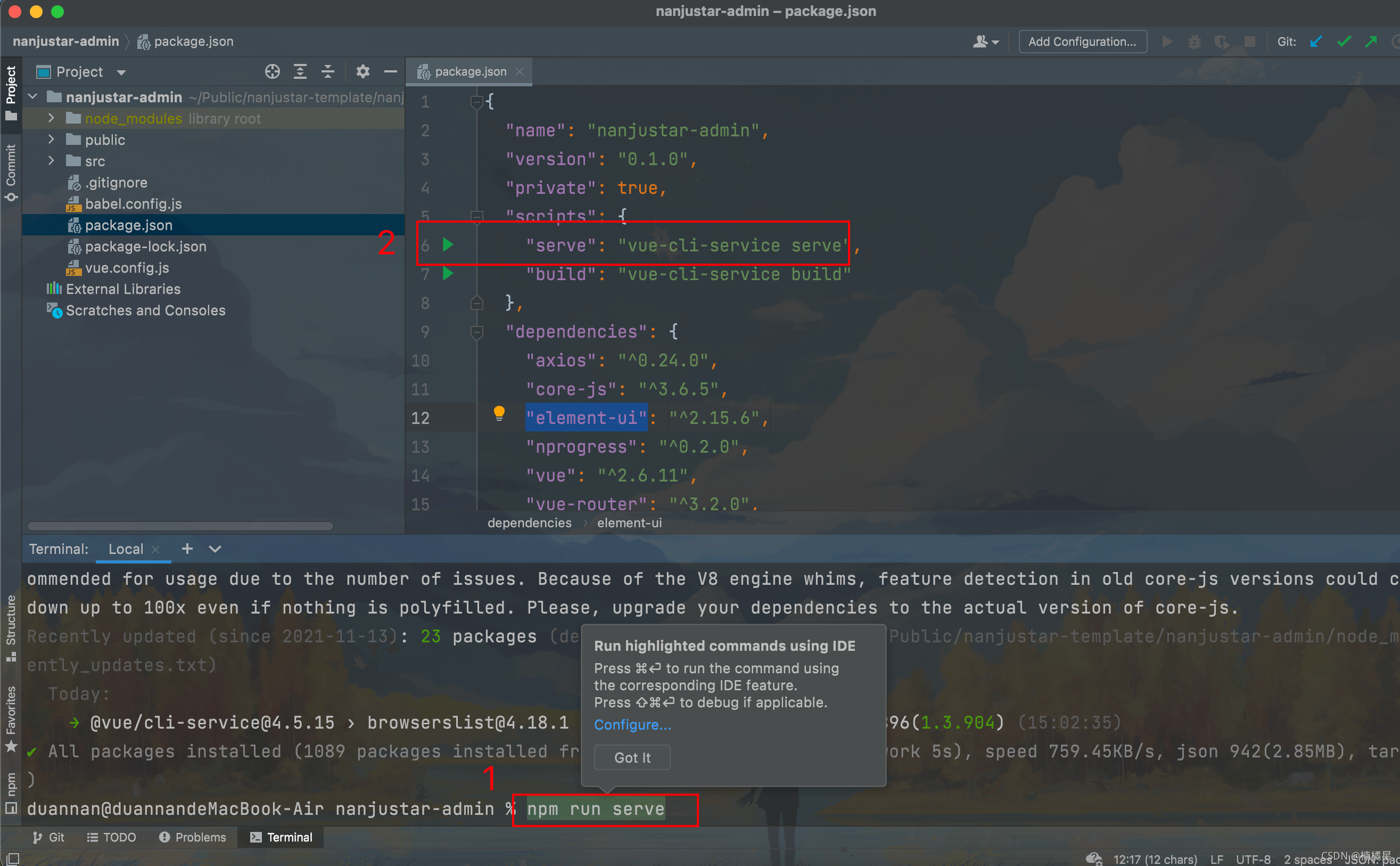Expand the src folder
The image size is (1400, 866).
pyautogui.click(x=52, y=161)
